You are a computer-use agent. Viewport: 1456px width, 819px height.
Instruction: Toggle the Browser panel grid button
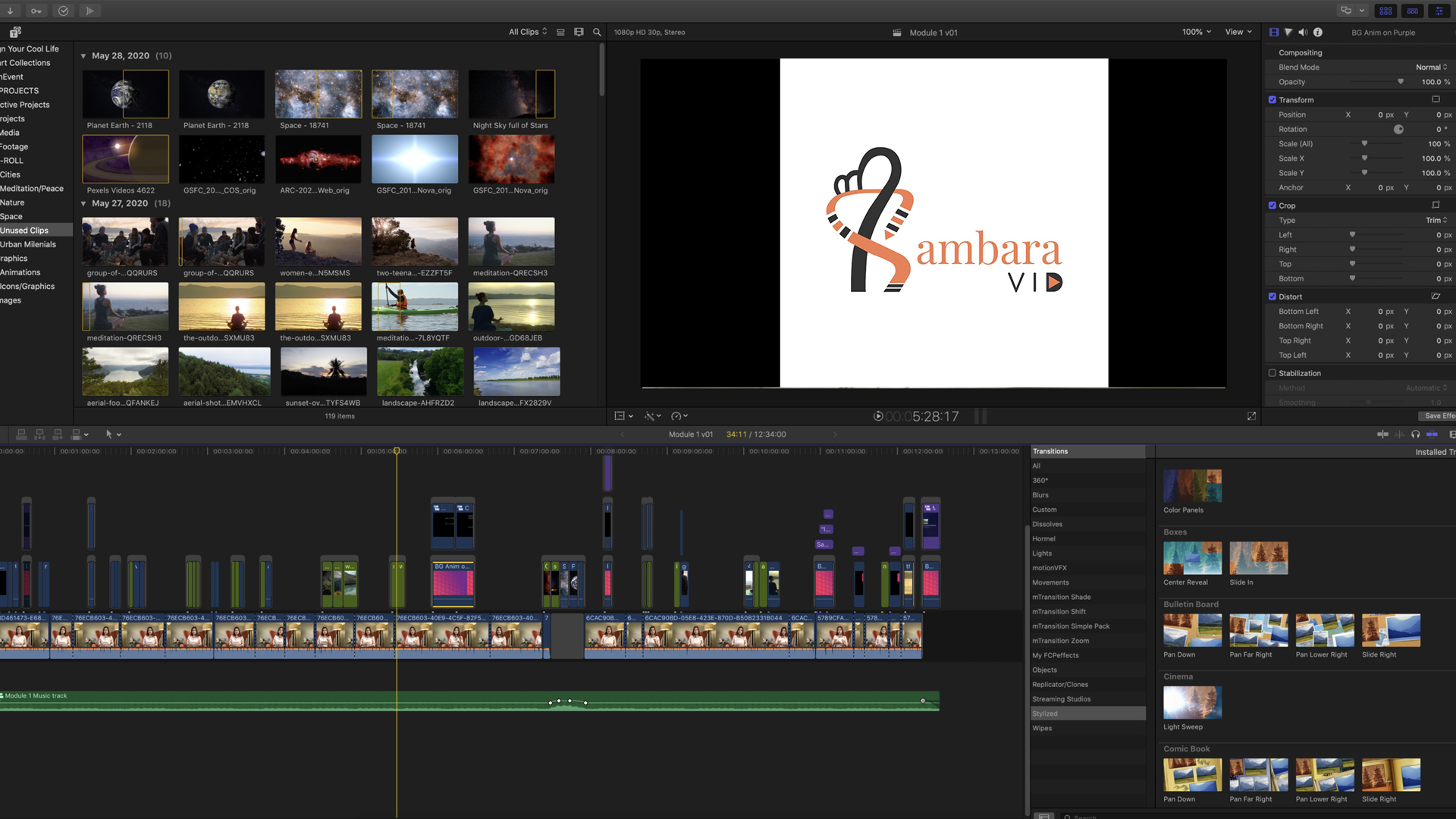pos(1385,11)
